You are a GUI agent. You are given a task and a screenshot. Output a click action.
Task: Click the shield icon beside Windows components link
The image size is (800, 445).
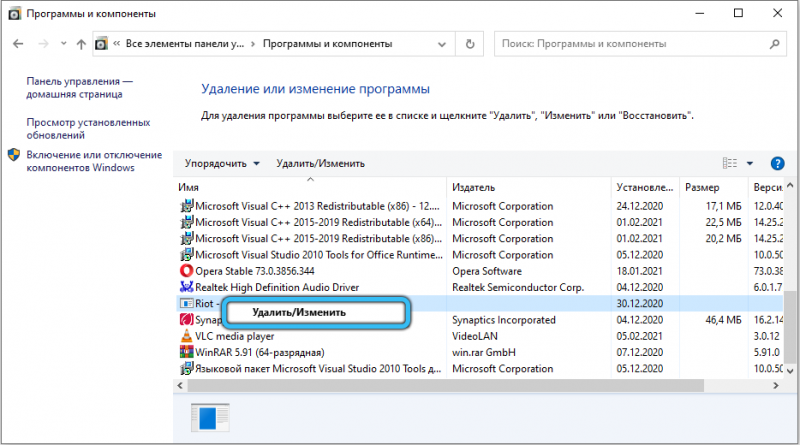click(x=14, y=155)
